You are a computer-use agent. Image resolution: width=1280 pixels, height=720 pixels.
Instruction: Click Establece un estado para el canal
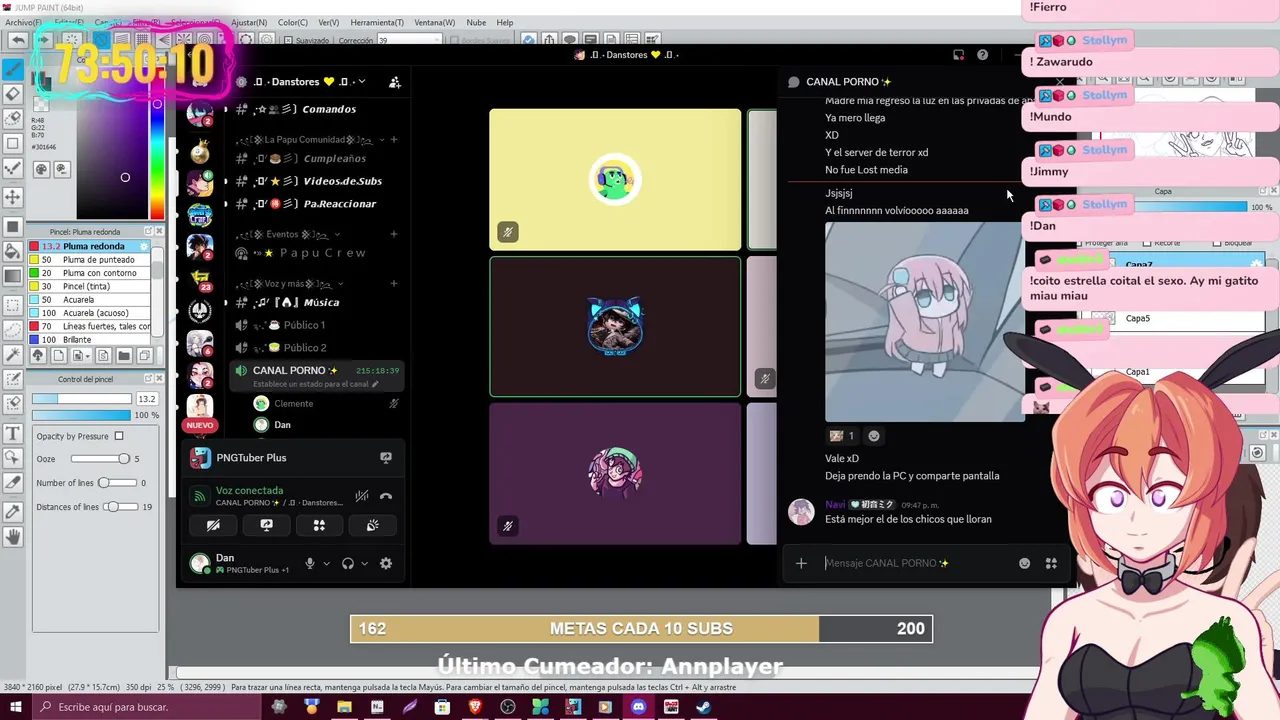pos(316,384)
